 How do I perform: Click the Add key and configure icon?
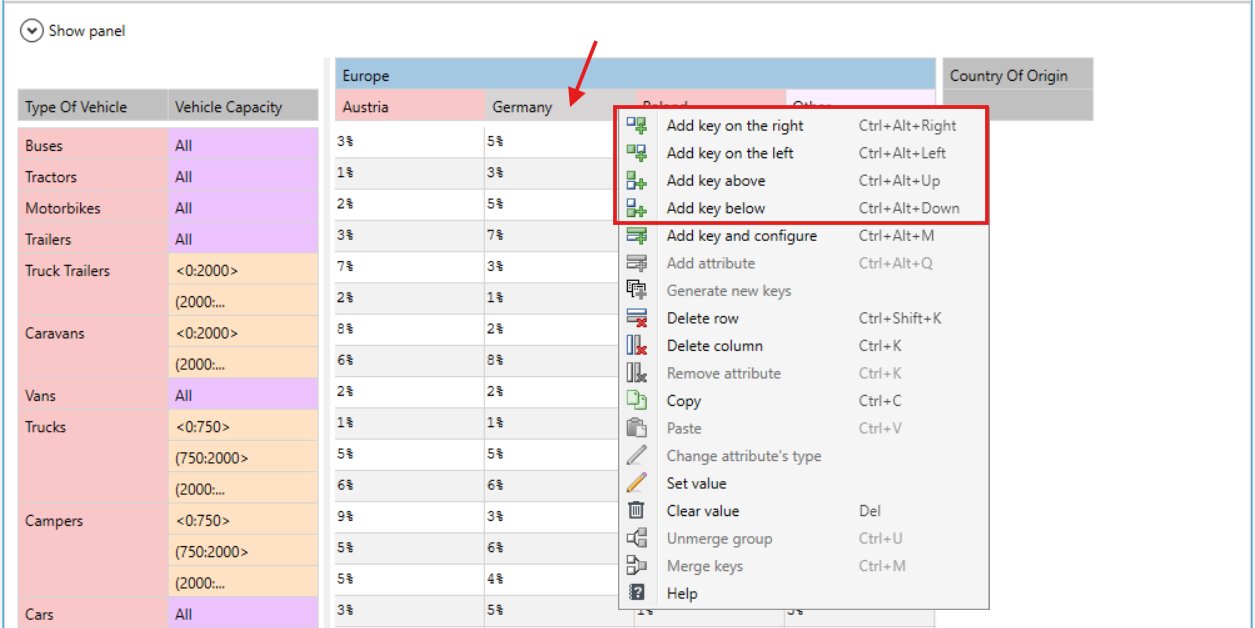[x=637, y=236]
